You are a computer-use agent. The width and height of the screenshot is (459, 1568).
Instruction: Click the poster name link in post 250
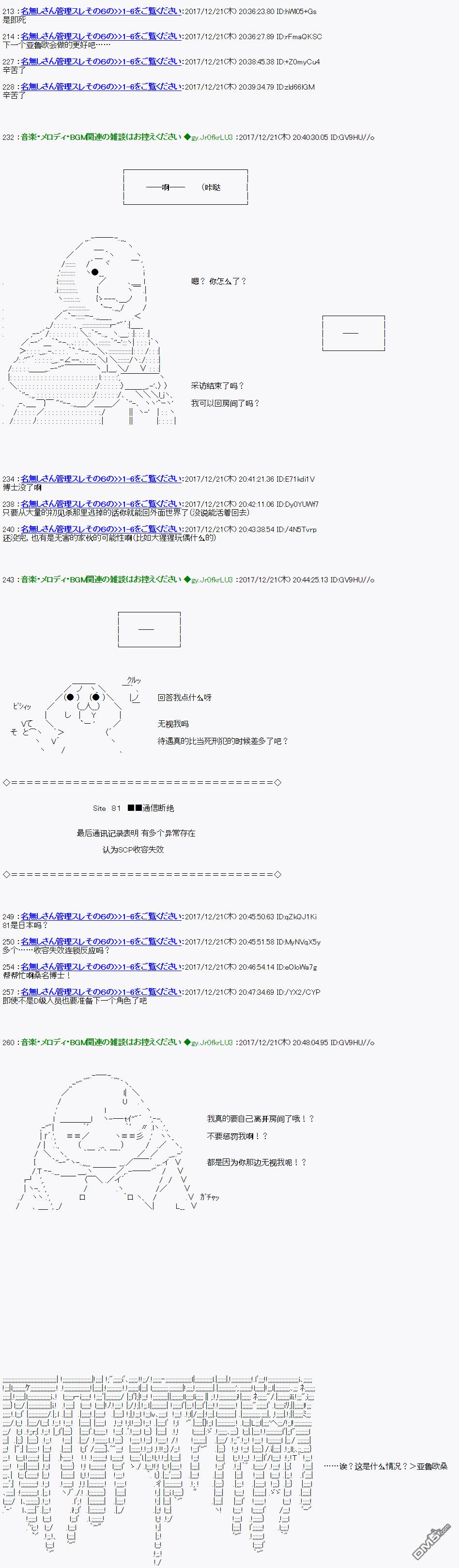(x=101, y=942)
